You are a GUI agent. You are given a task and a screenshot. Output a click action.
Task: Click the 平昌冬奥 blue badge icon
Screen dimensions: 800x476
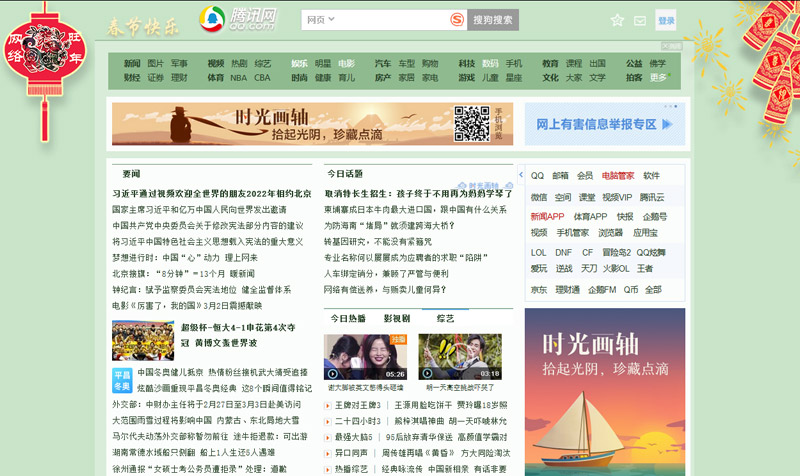(x=122, y=381)
